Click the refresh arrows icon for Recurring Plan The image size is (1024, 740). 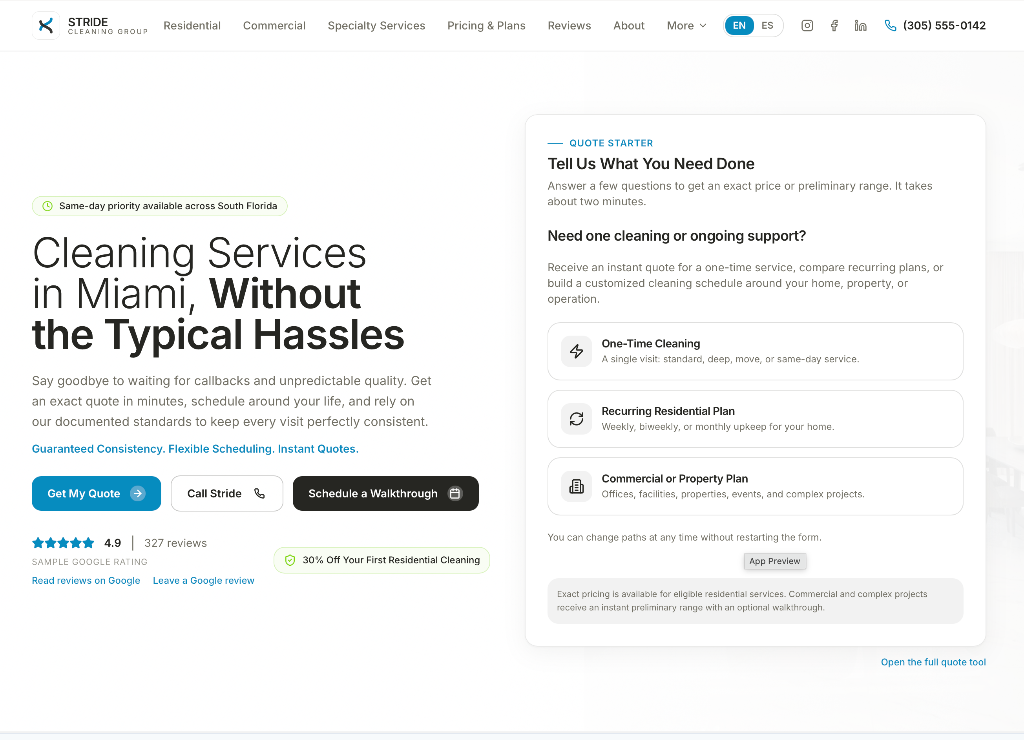pyautogui.click(x=576, y=419)
